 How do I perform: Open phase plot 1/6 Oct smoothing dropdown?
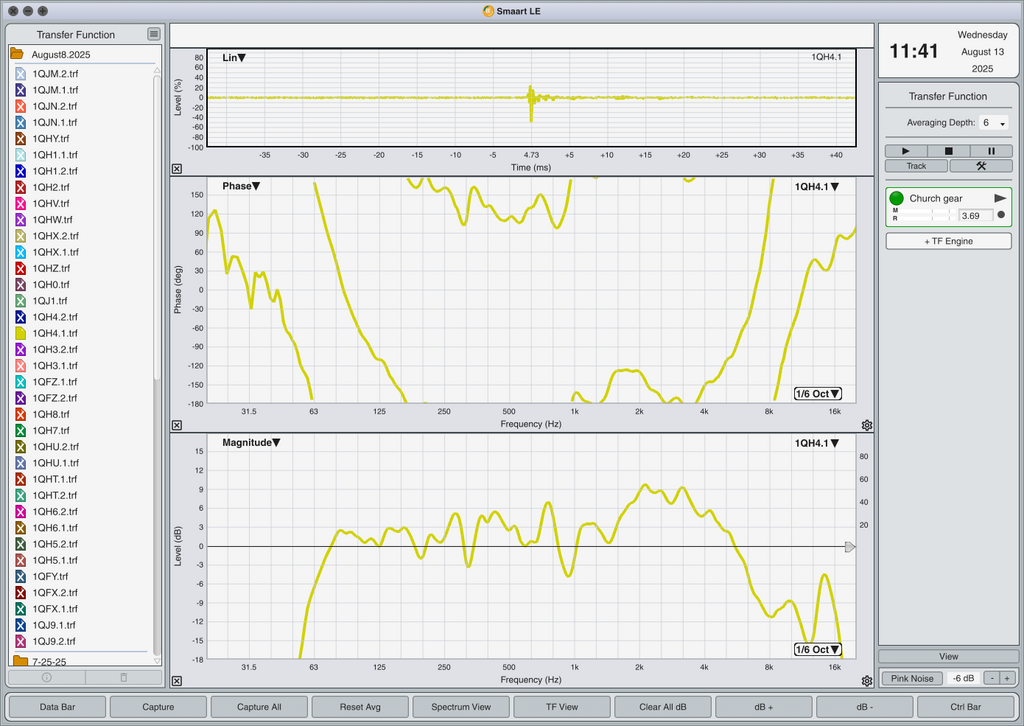tap(818, 394)
